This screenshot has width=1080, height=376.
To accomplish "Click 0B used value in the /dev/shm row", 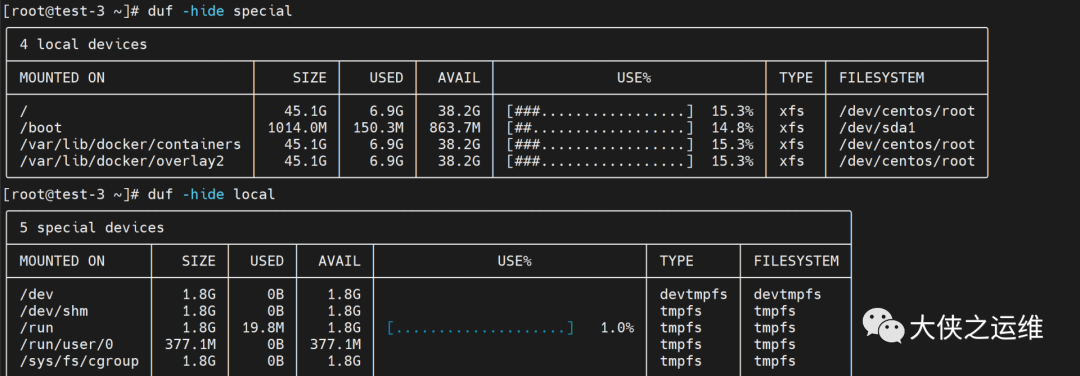I will click(276, 311).
